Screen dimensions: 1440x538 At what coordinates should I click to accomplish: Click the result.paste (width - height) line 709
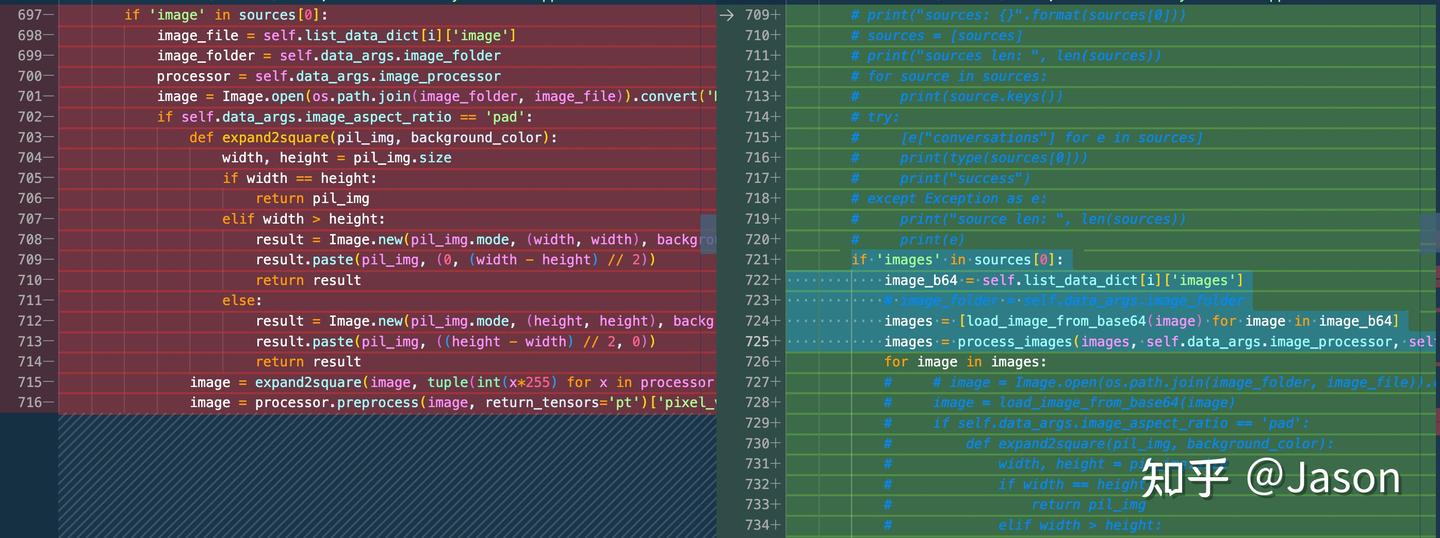(455, 259)
